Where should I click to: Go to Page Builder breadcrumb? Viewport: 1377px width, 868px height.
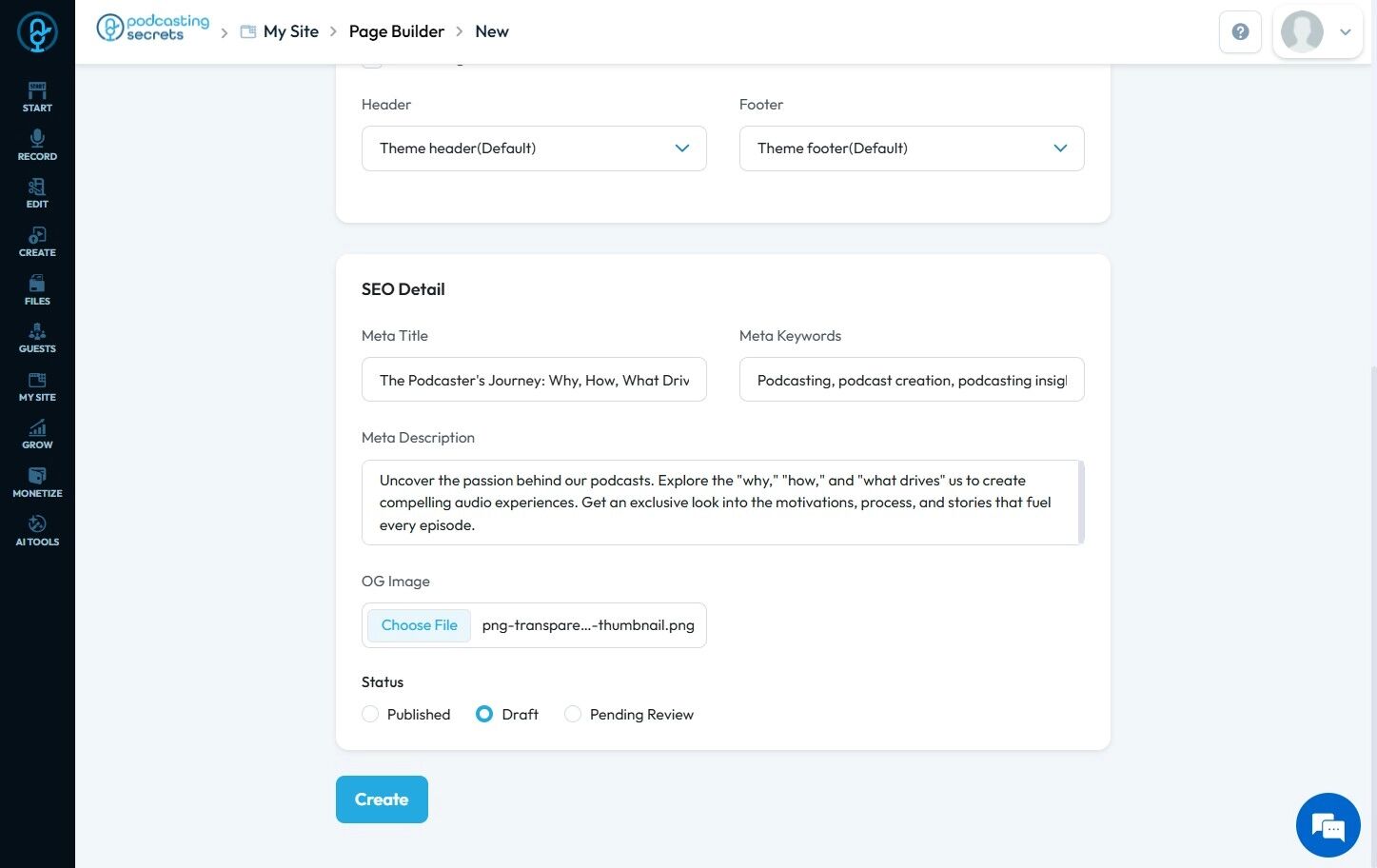396,31
